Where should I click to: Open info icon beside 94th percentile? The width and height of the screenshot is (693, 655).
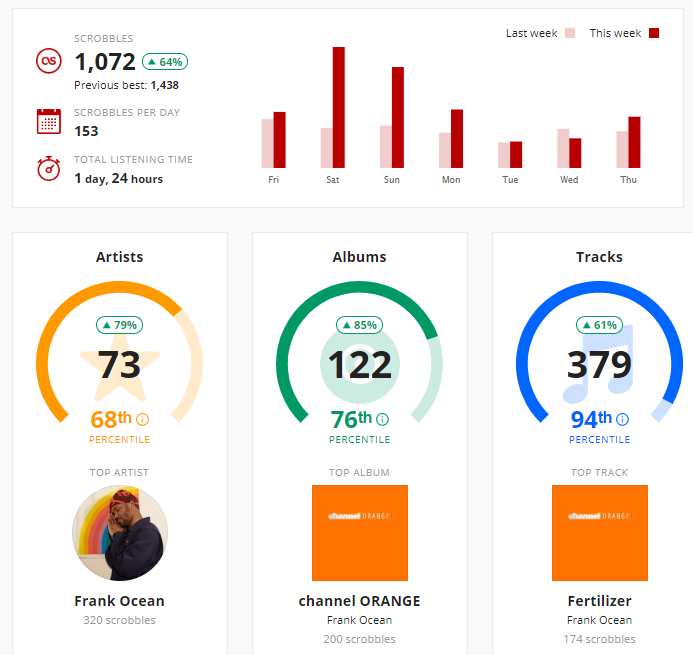point(622,419)
